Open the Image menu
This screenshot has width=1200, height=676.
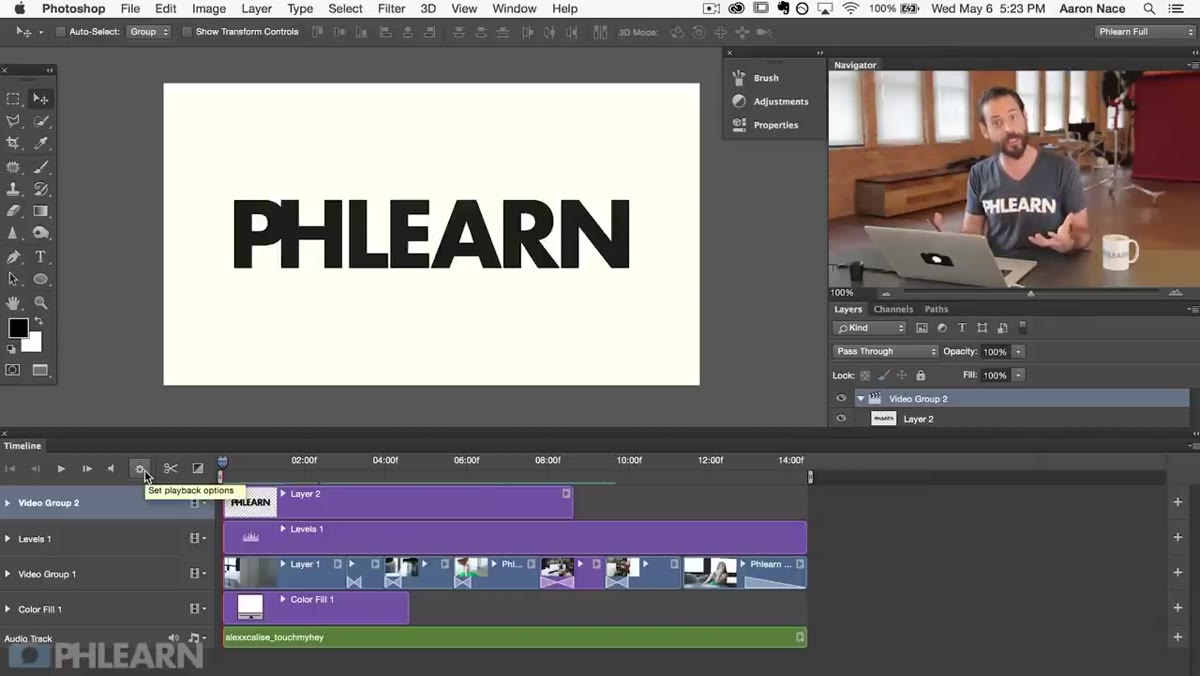click(209, 9)
